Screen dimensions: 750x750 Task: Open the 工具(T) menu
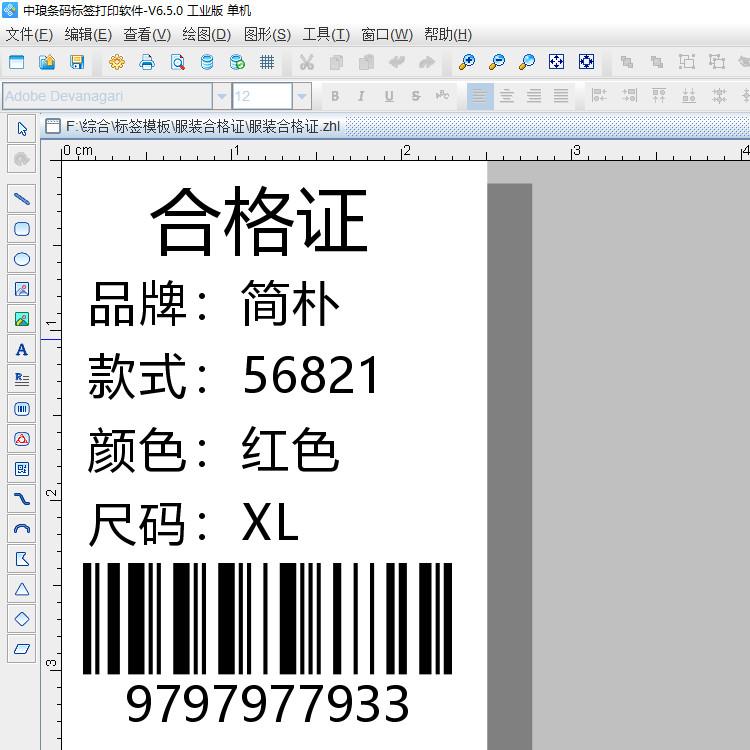pos(326,34)
